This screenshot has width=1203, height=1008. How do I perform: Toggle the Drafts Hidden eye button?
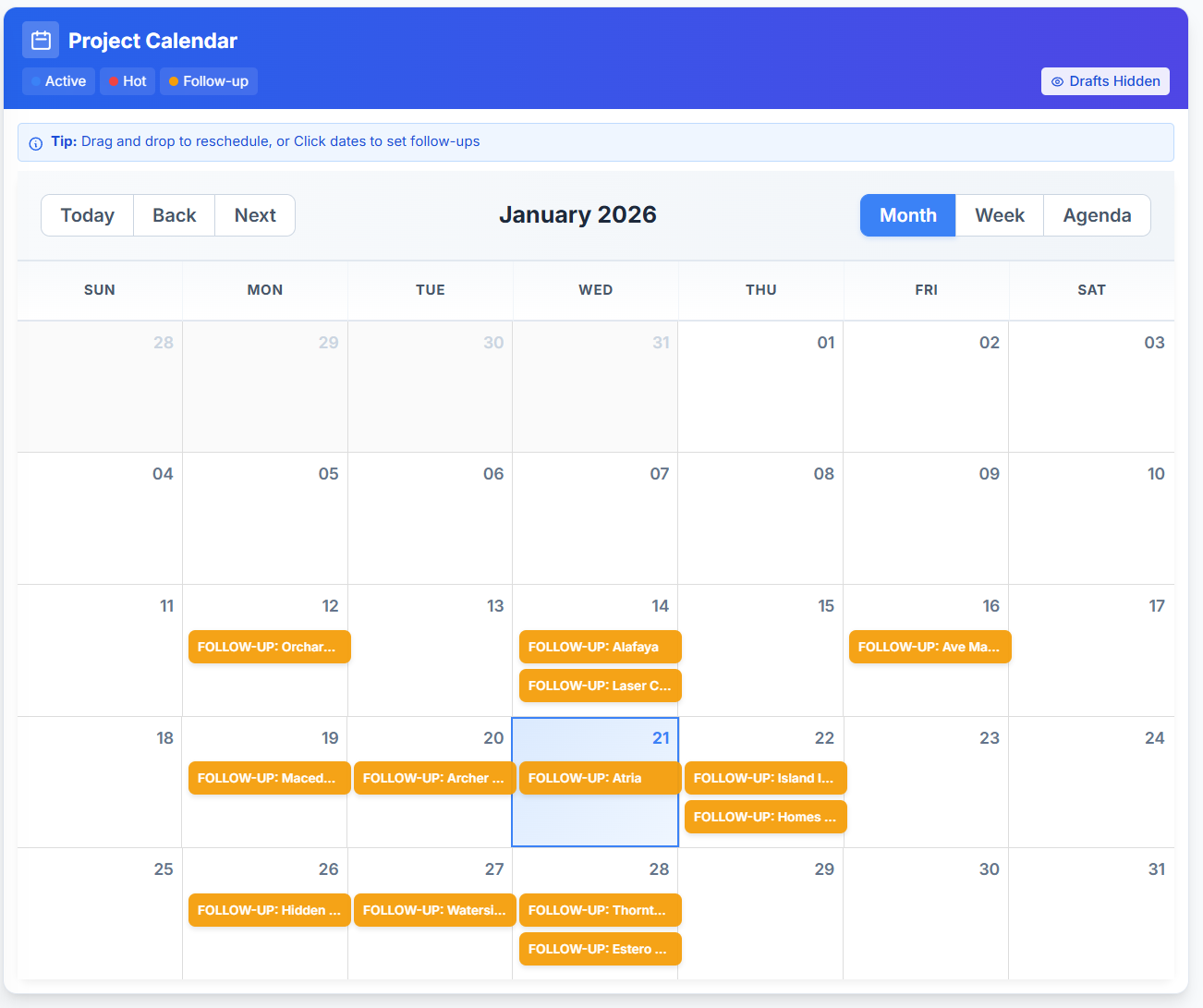(x=1105, y=81)
